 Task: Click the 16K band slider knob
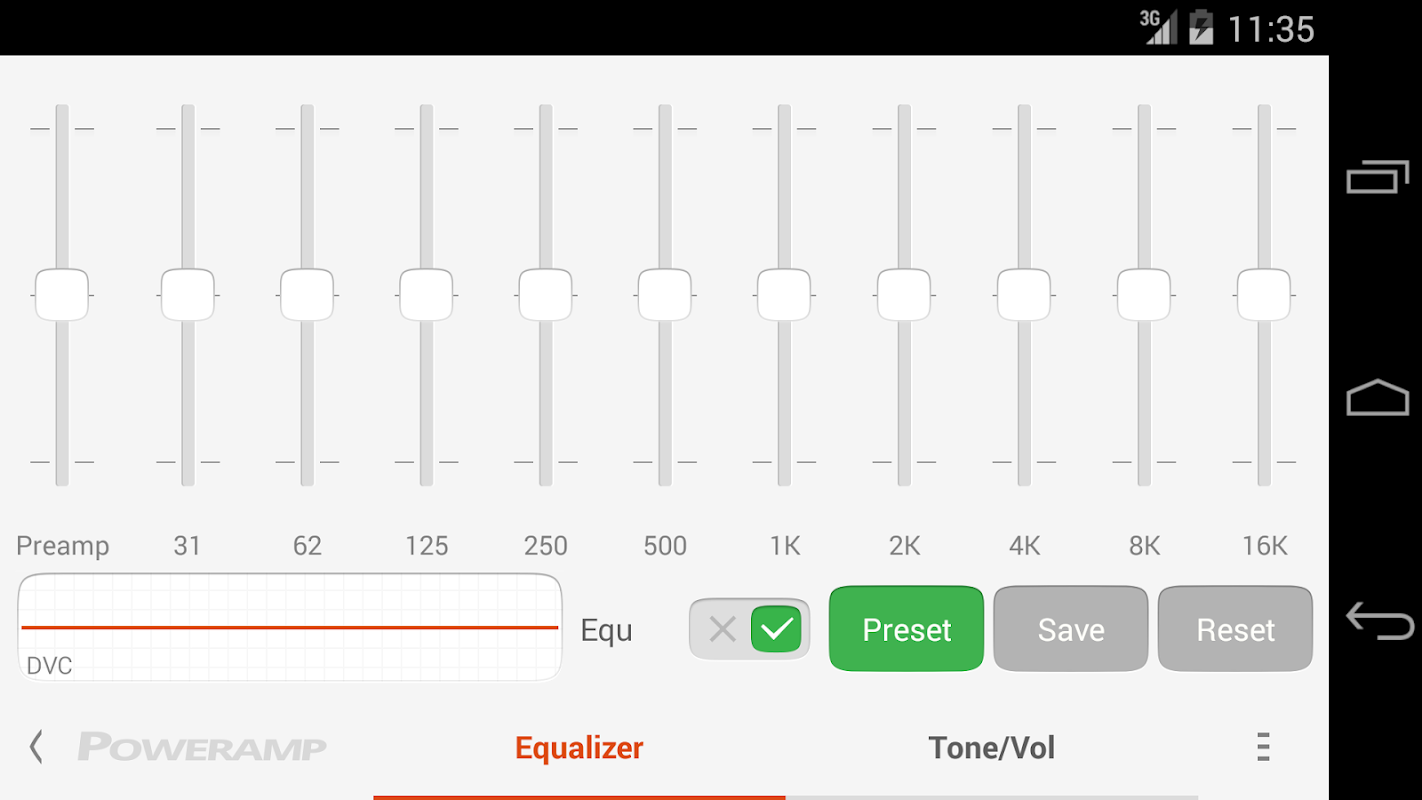point(1264,295)
